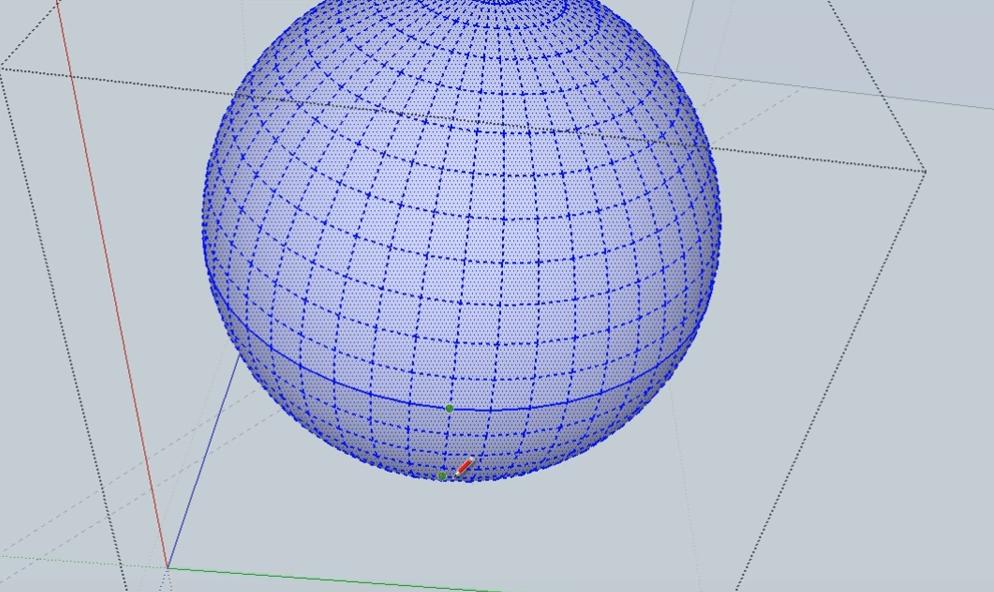The width and height of the screenshot is (994, 592).
Task: Select the top dotted bounding box edge right of the sphere
Action: coord(820,160)
